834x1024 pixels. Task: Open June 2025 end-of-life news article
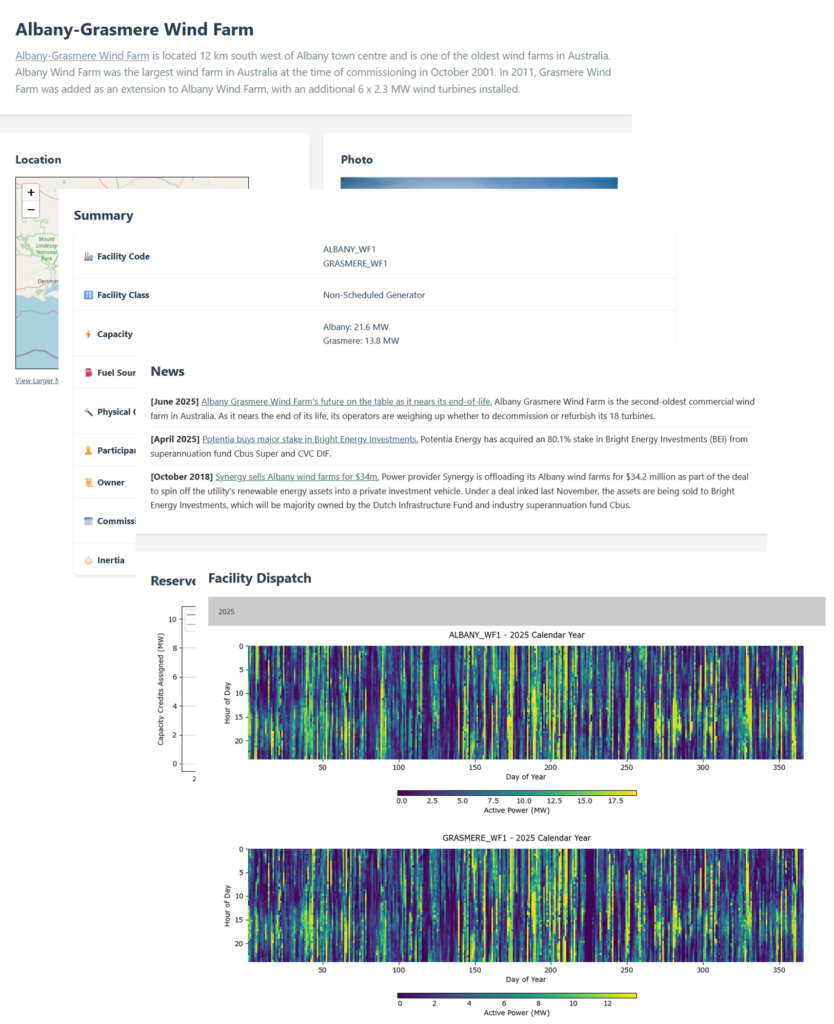coord(346,401)
